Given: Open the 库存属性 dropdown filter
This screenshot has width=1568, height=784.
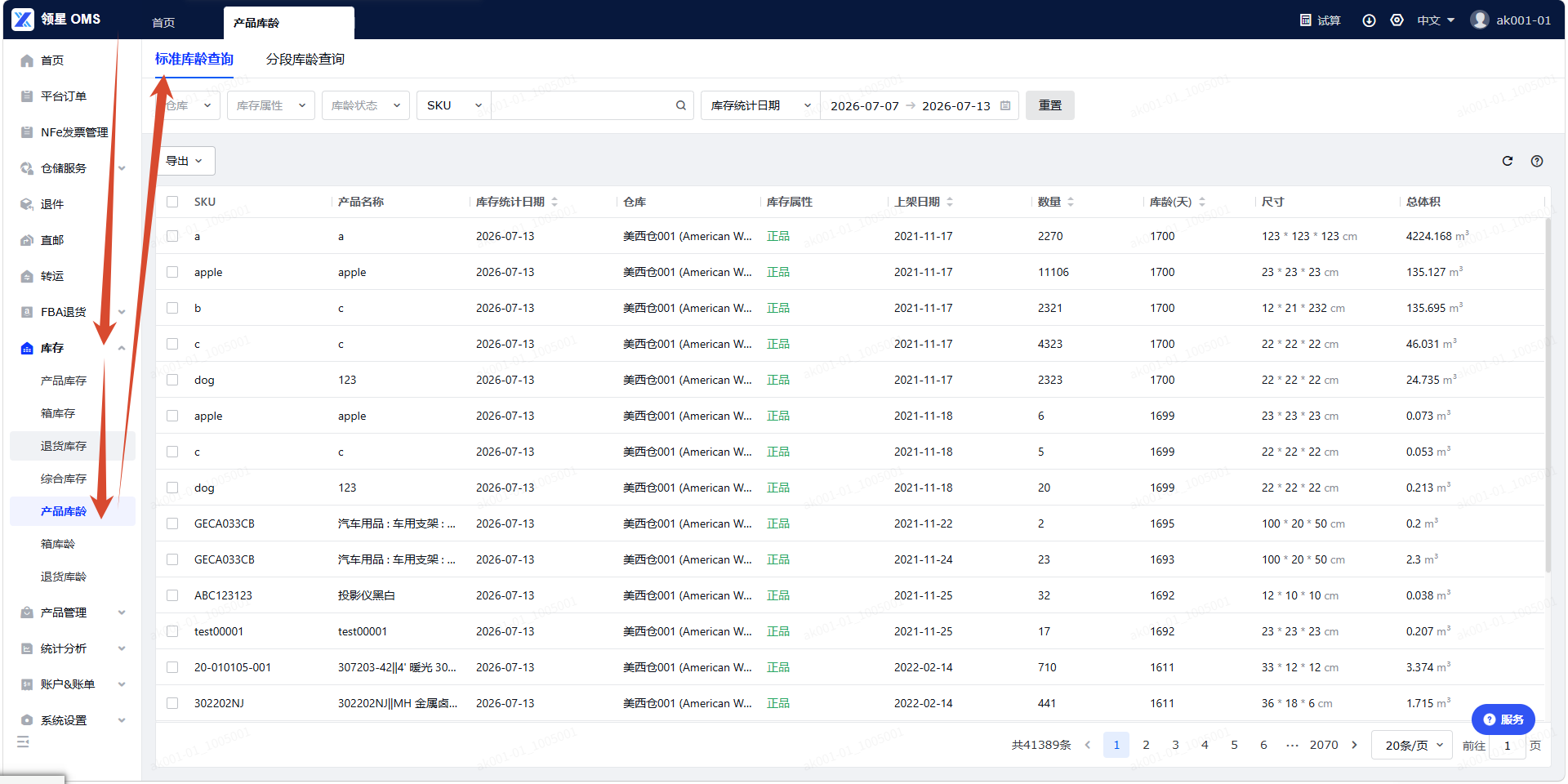Looking at the screenshot, I should click(271, 105).
